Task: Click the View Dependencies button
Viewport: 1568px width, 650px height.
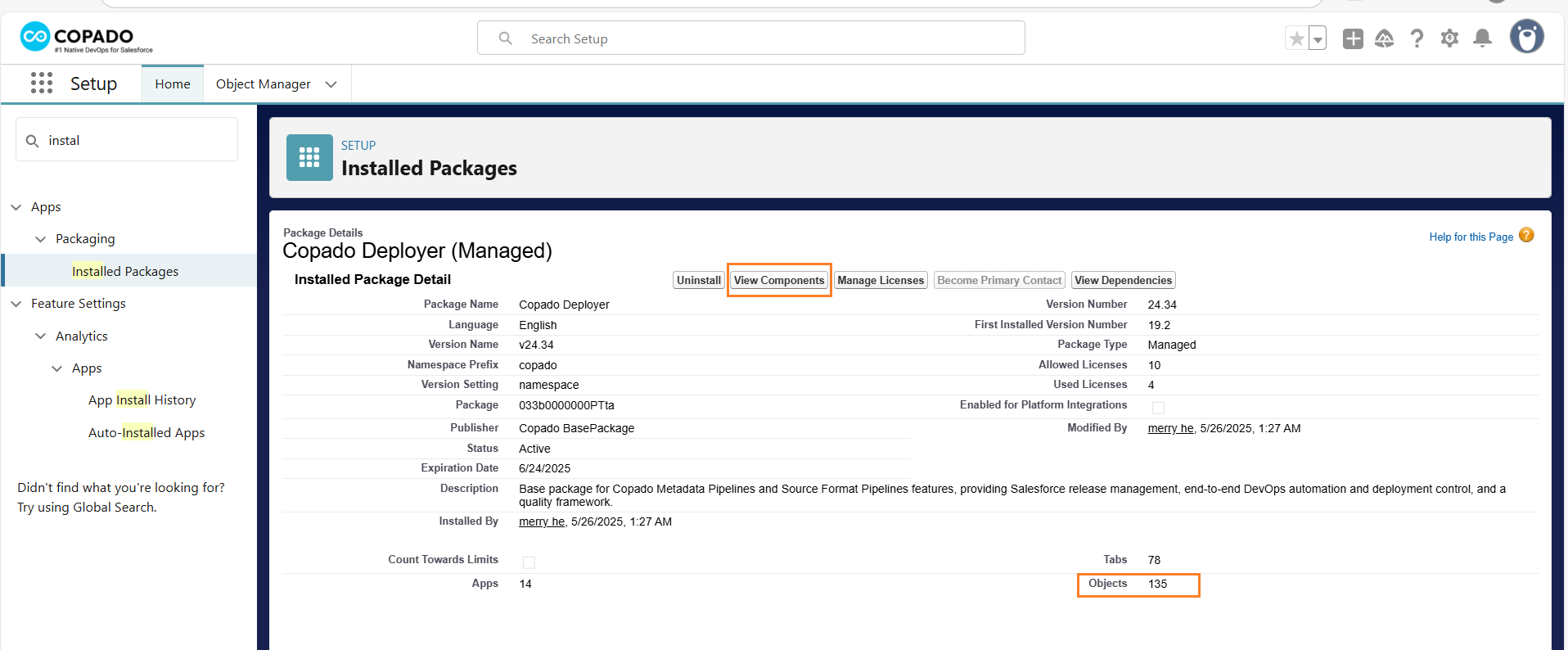Action: point(1124,280)
